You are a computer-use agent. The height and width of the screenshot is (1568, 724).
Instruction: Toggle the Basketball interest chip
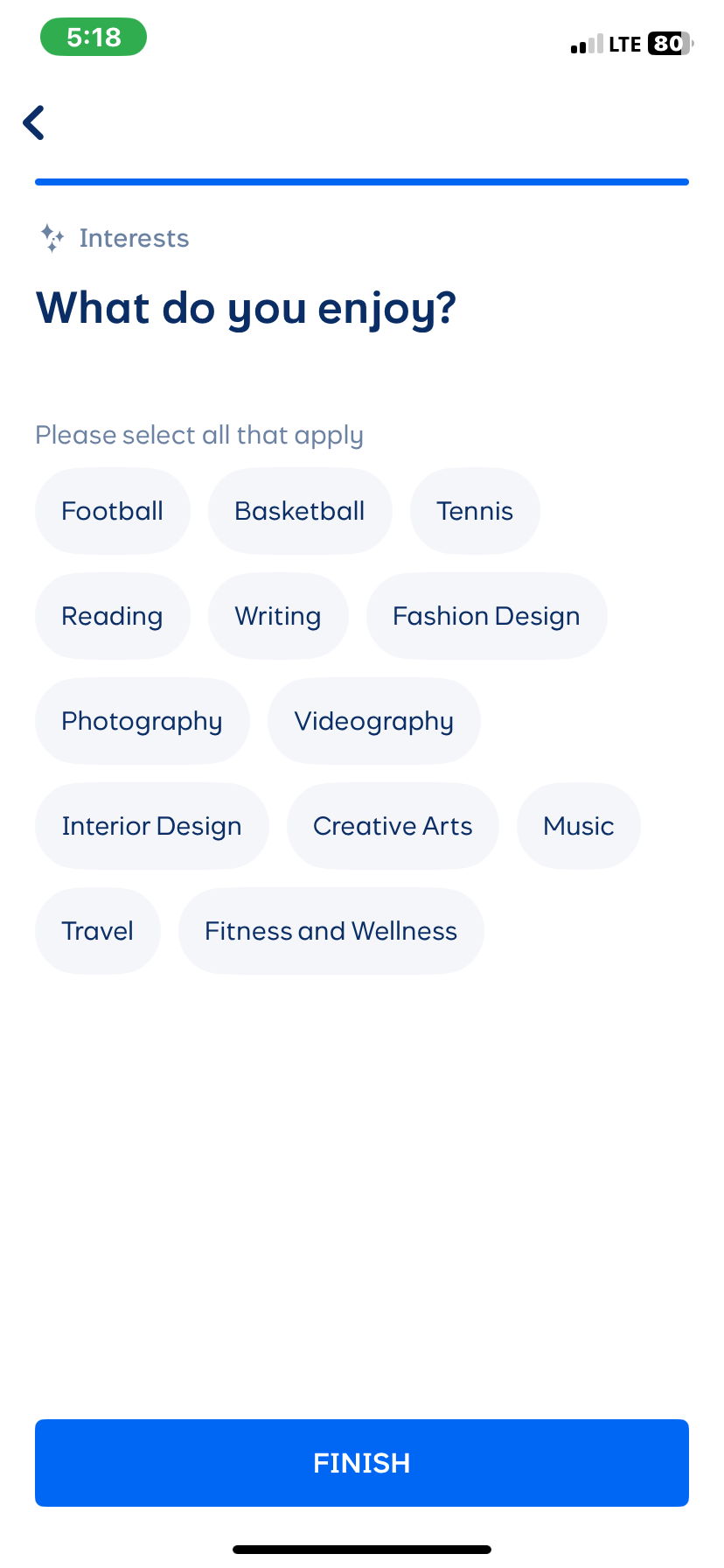click(300, 511)
